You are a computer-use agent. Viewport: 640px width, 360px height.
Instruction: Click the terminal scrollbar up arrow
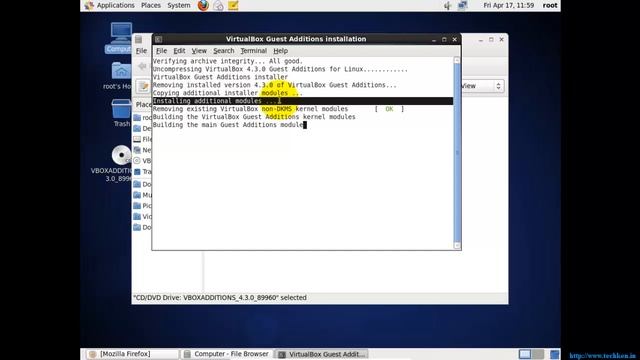(x=457, y=60)
